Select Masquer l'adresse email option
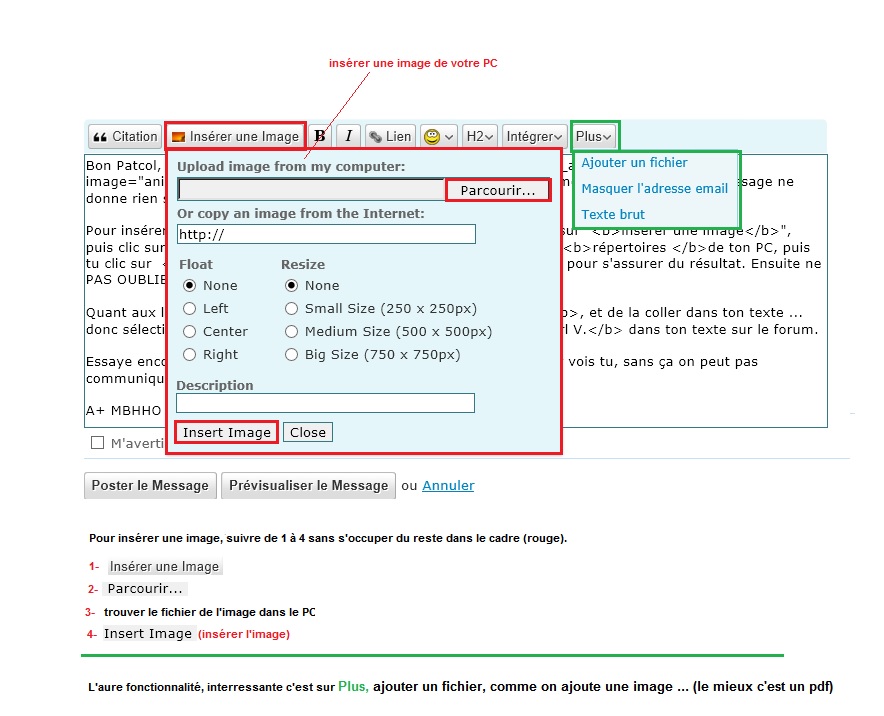The image size is (884, 716). coord(654,189)
